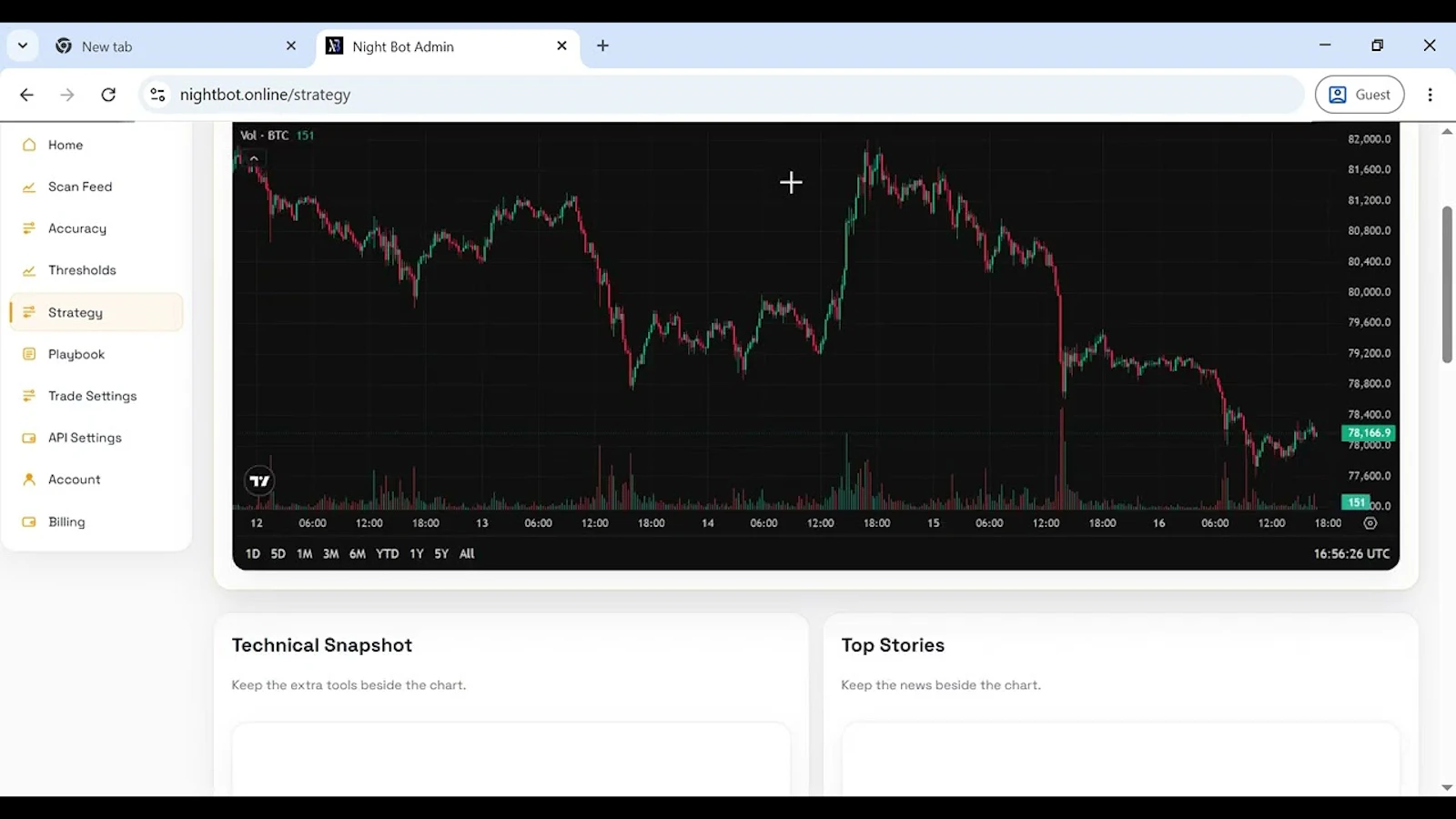This screenshot has height=819, width=1456.
Task: Click the Top Stories heading
Action: pyautogui.click(x=893, y=645)
